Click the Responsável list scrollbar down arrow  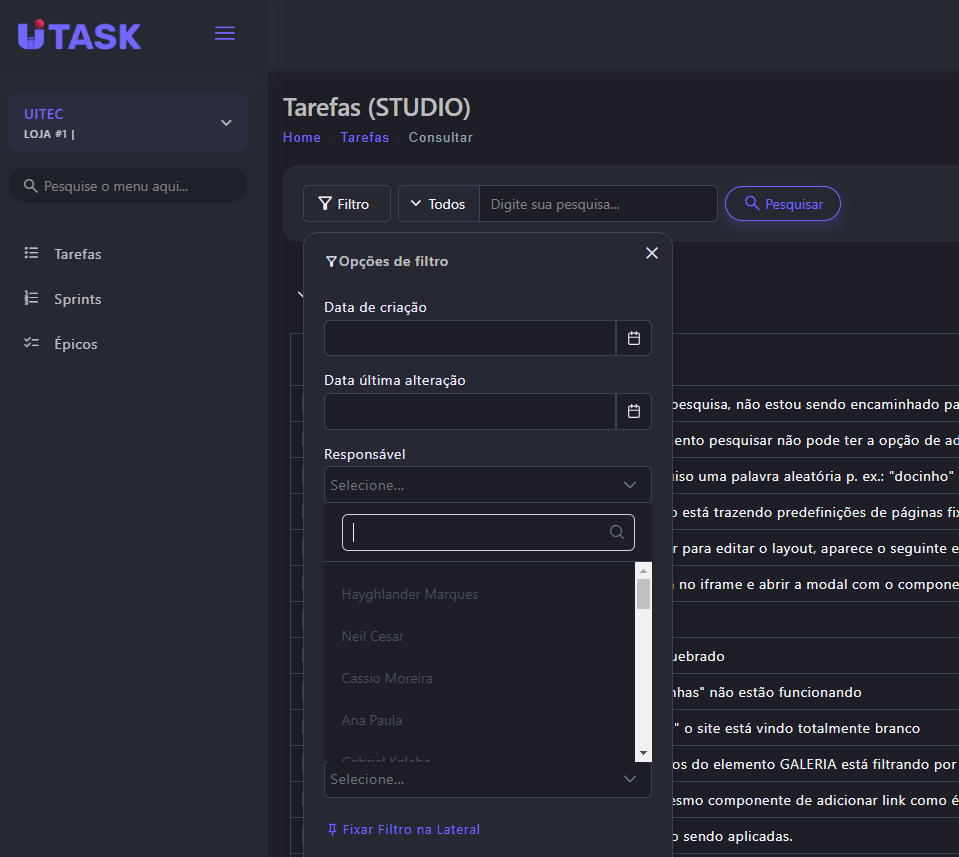(x=643, y=752)
